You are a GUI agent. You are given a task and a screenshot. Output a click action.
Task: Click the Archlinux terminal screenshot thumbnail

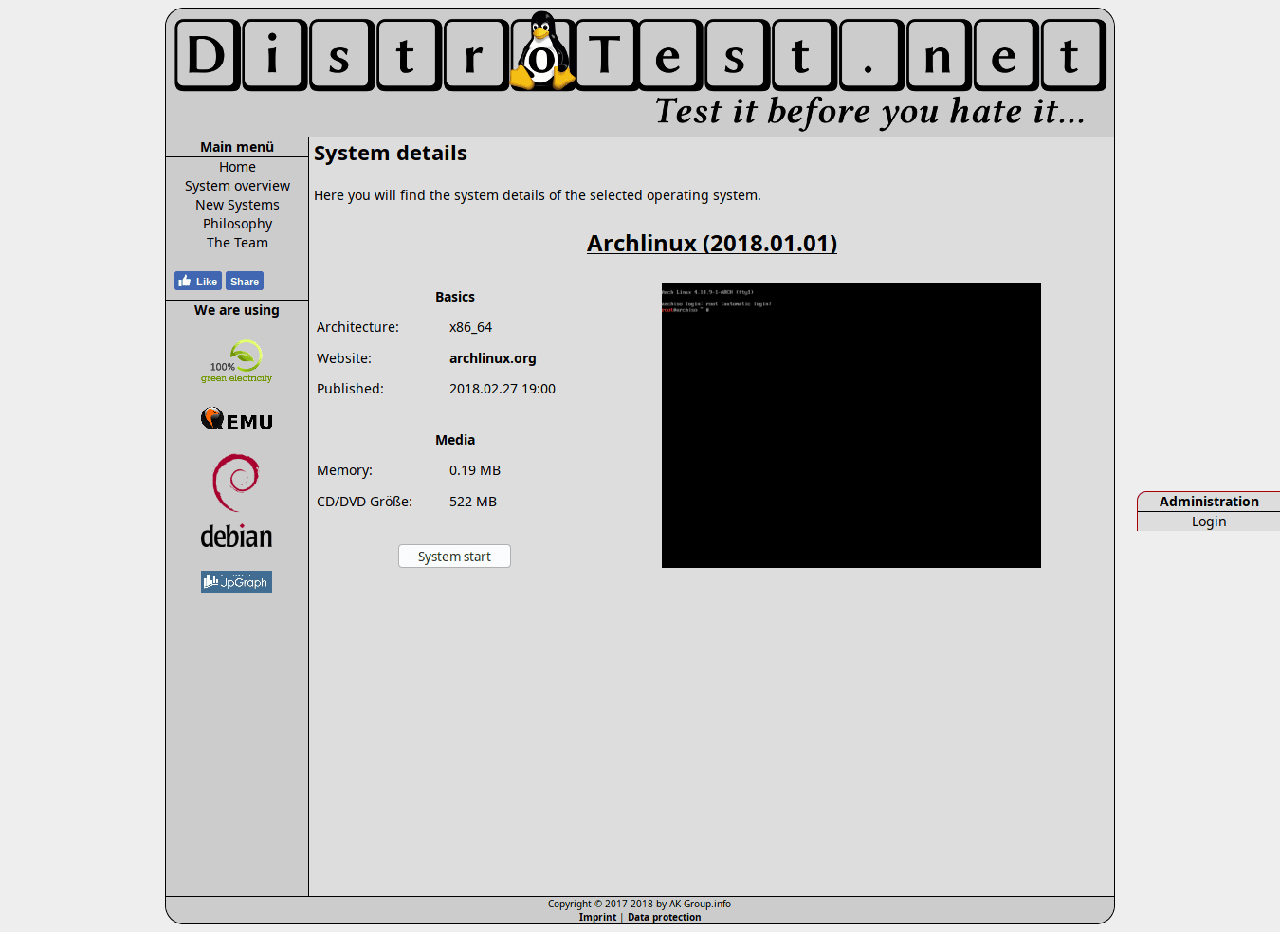(851, 425)
